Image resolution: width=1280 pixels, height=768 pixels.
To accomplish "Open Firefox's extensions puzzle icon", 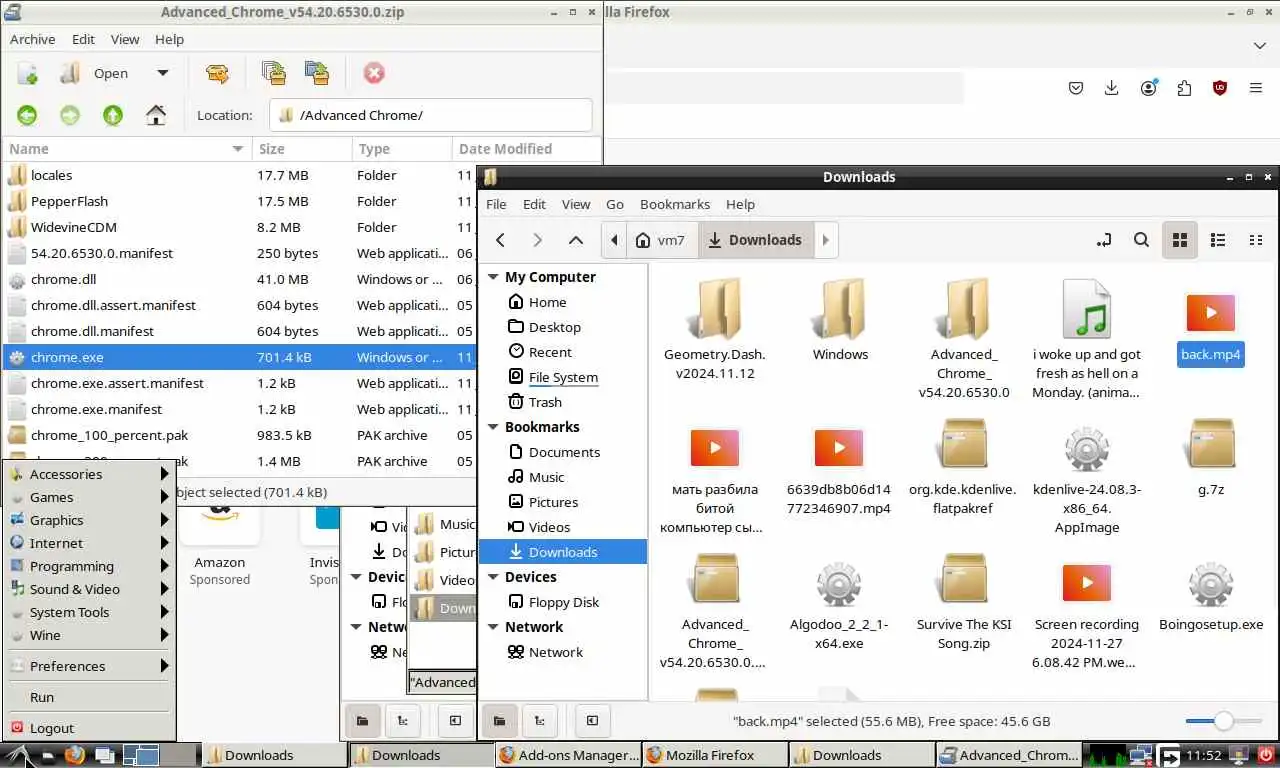I will click(1184, 88).
